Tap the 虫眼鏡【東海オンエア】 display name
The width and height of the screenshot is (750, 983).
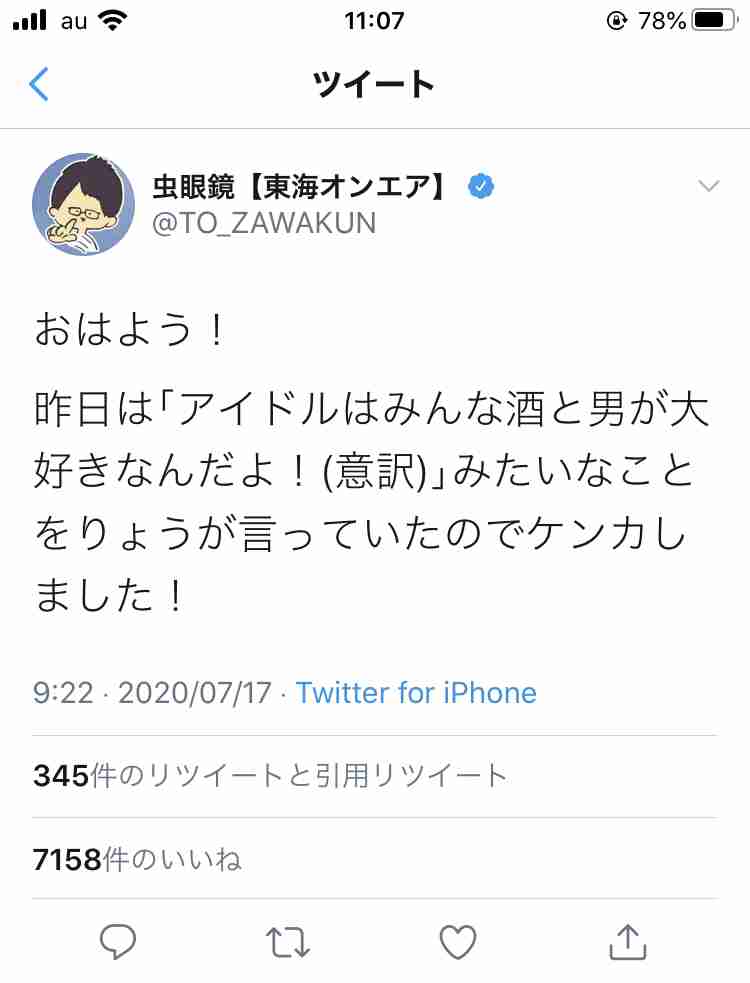click(301, 187)
